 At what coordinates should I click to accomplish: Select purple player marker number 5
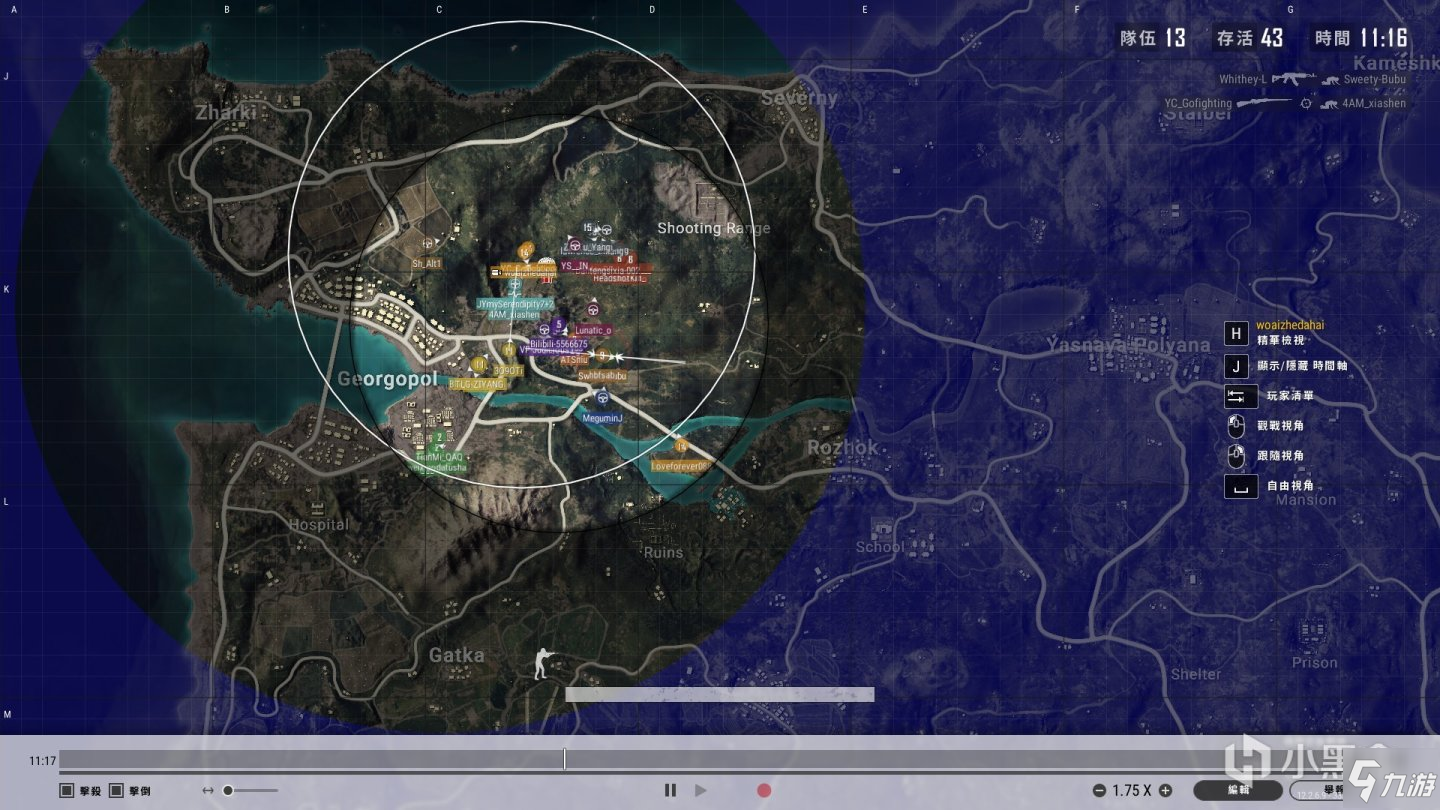coord(559,324)
